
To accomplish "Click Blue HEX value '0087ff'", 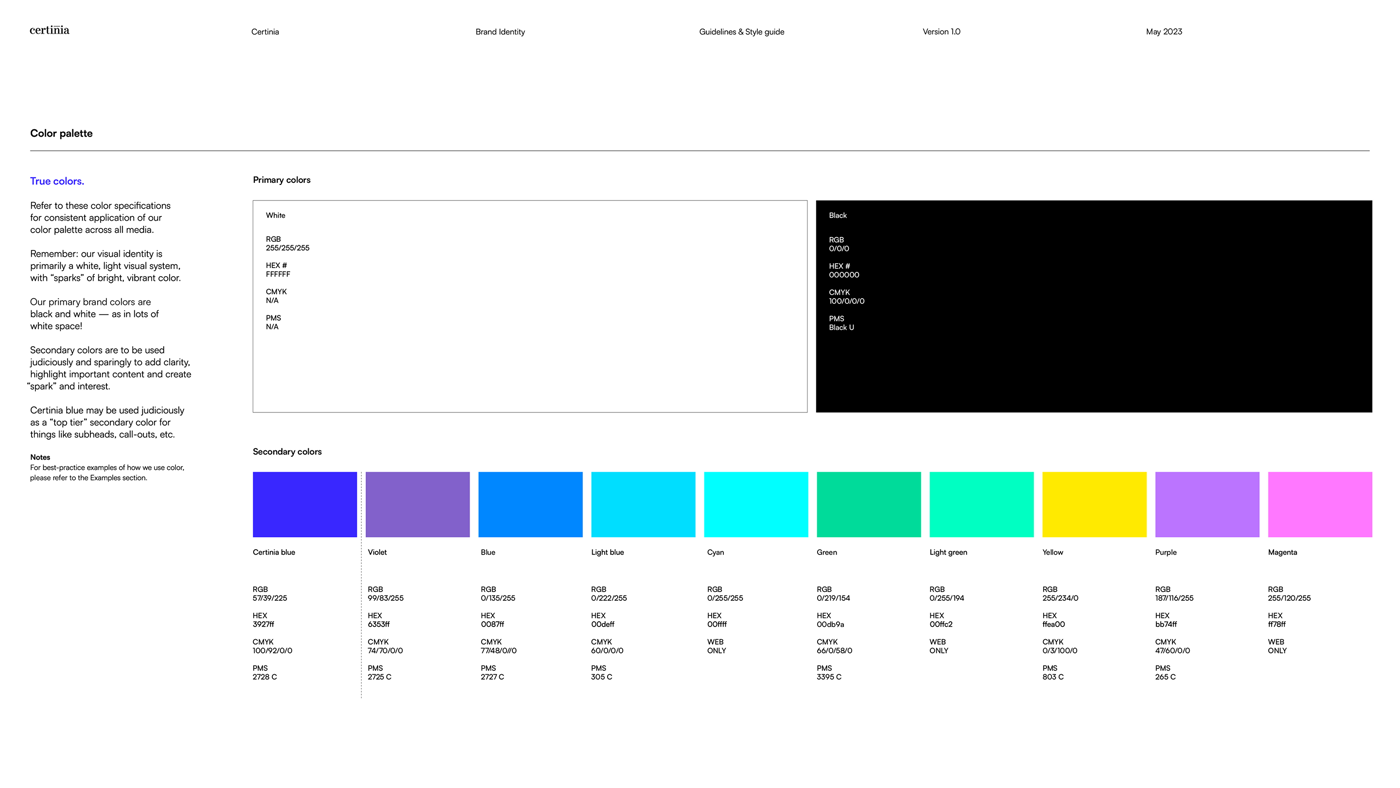I will [492, 624].
